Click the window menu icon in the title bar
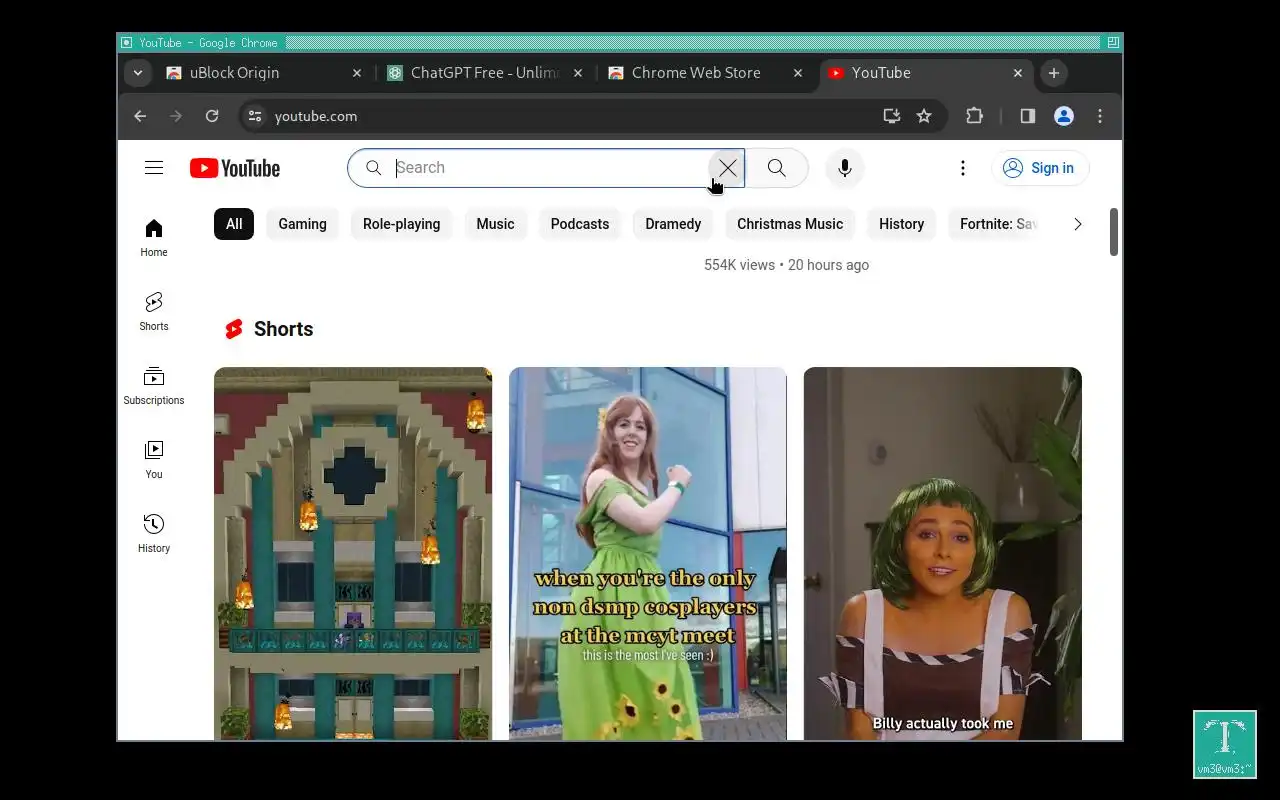Screen dimensions: 1280x800 (x=126, y=43)
